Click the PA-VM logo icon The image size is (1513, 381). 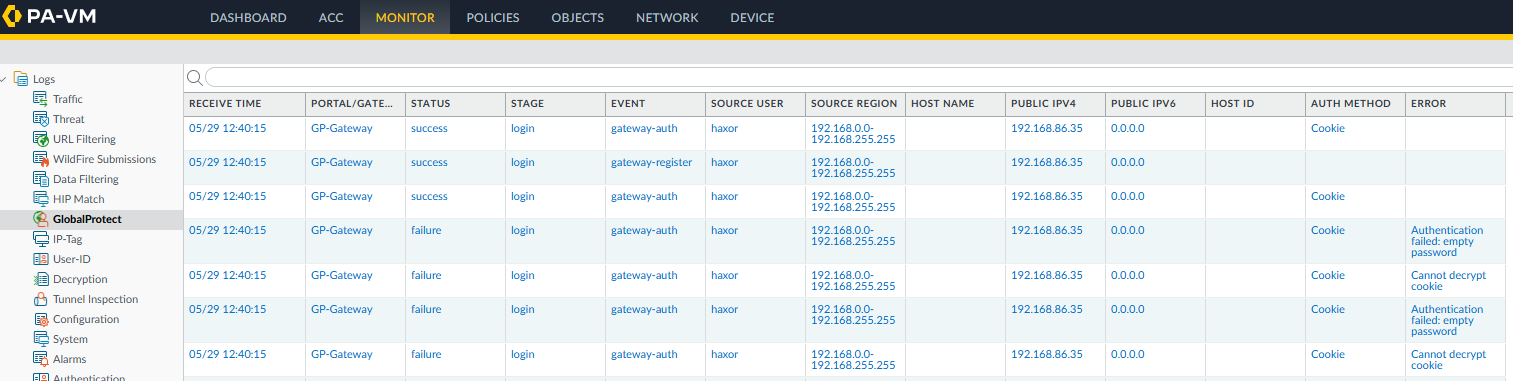(12, 18)
